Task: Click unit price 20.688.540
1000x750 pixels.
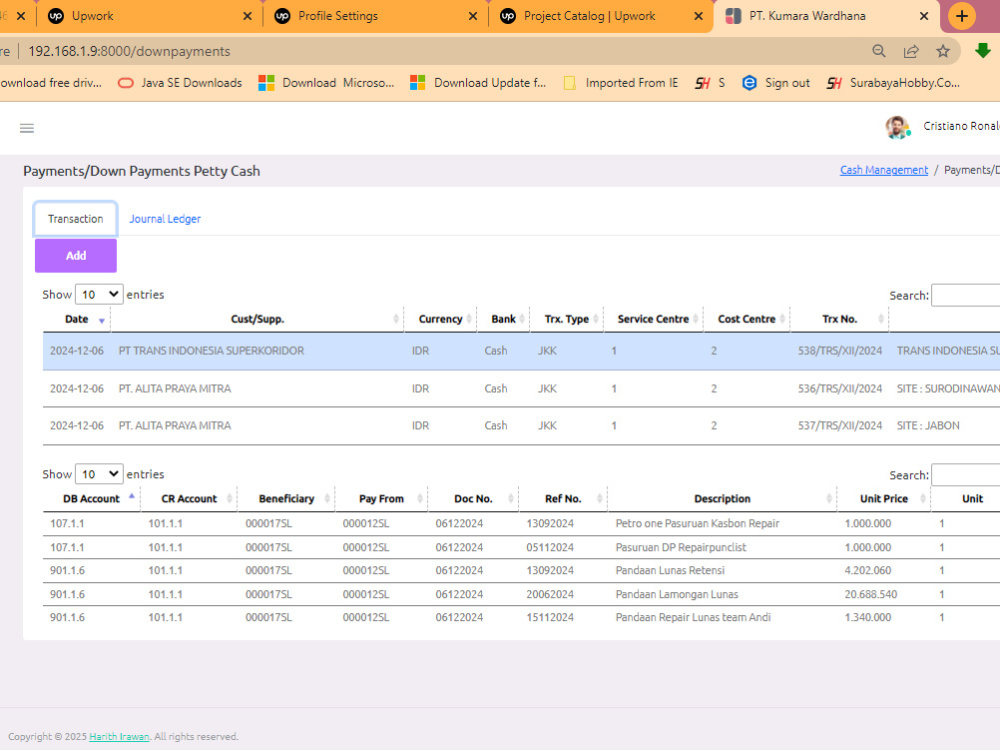Action: 871,594
